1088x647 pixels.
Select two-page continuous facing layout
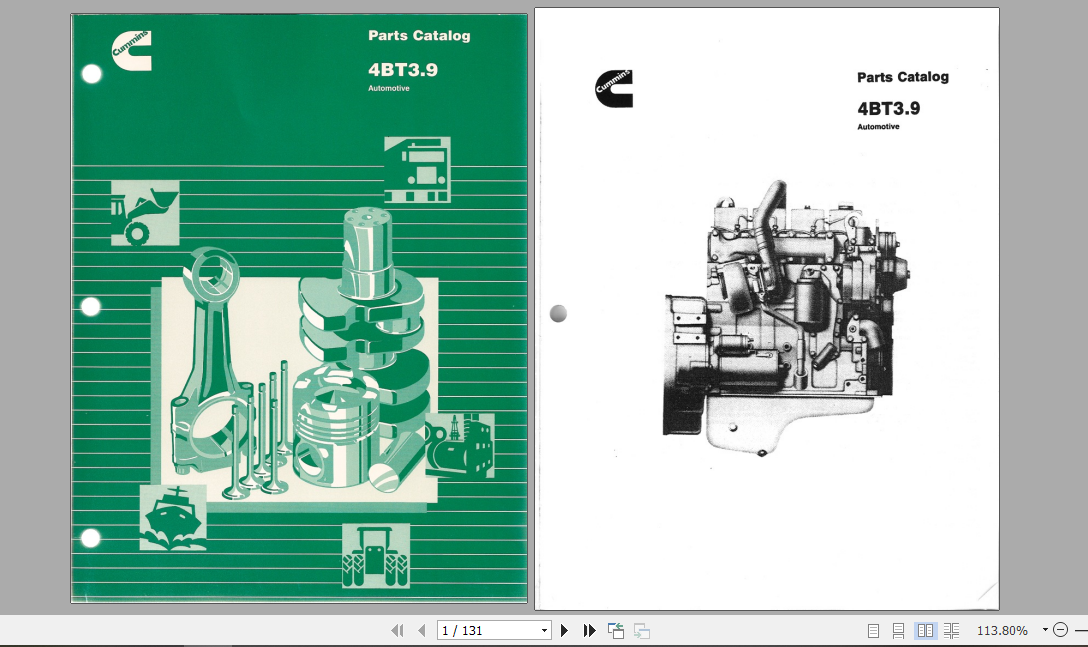pyautogui.click(x=951, y=630)
